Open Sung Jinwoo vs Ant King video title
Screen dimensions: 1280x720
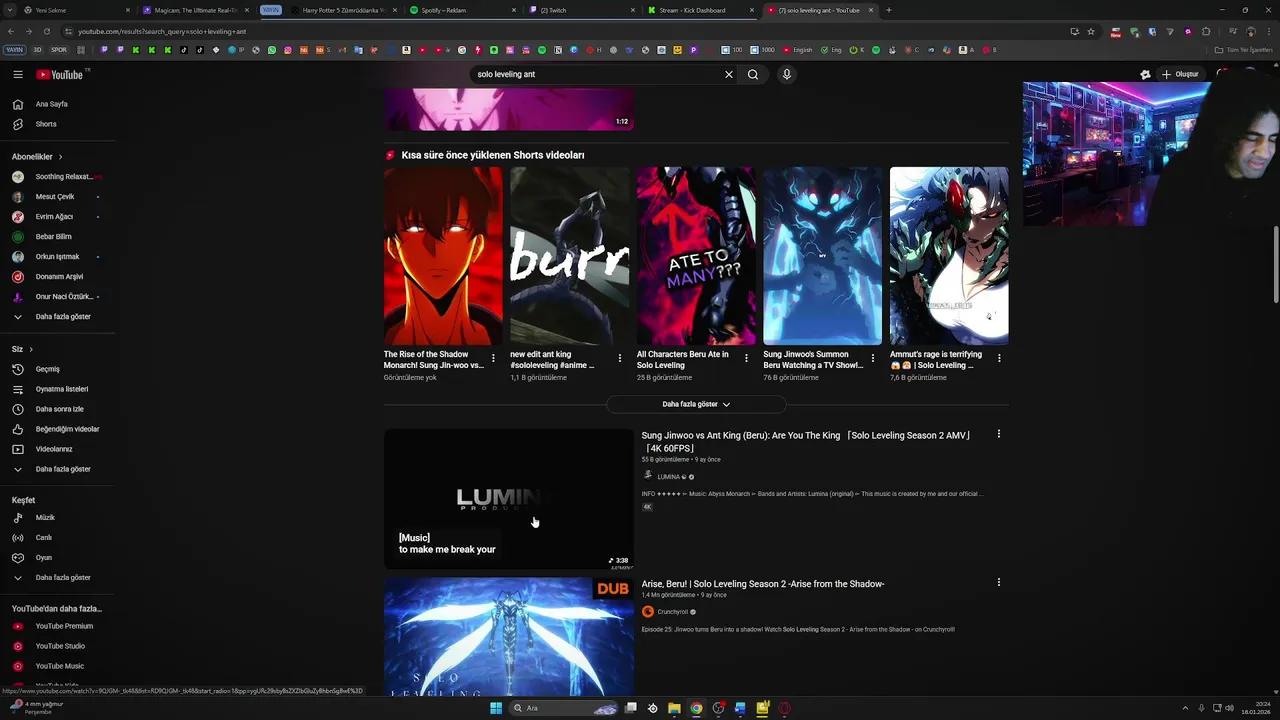(806, 442)
